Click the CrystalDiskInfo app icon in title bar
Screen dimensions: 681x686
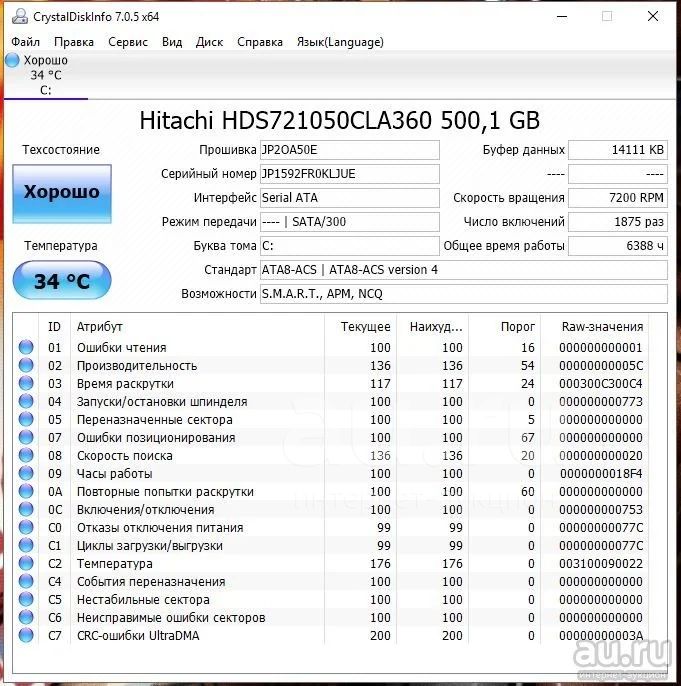pos(20,17)
